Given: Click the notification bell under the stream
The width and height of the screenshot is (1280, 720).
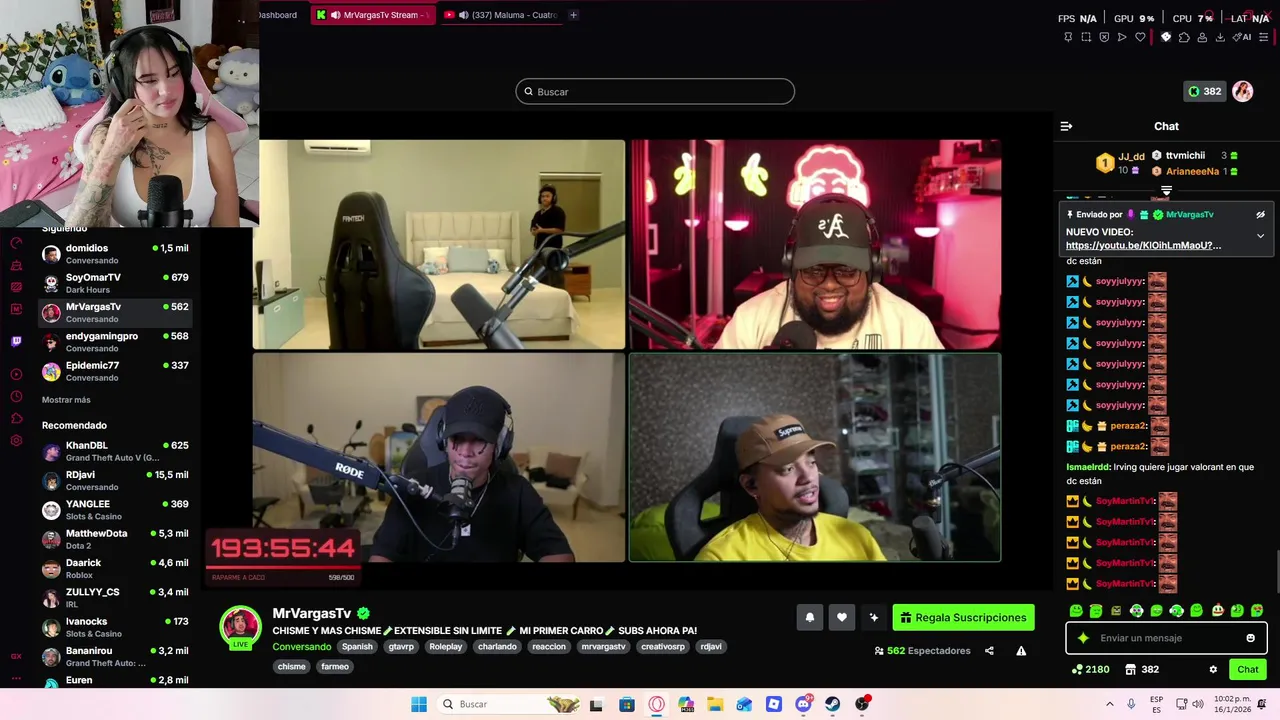Looking at the screenshot, I should point(810,618).
